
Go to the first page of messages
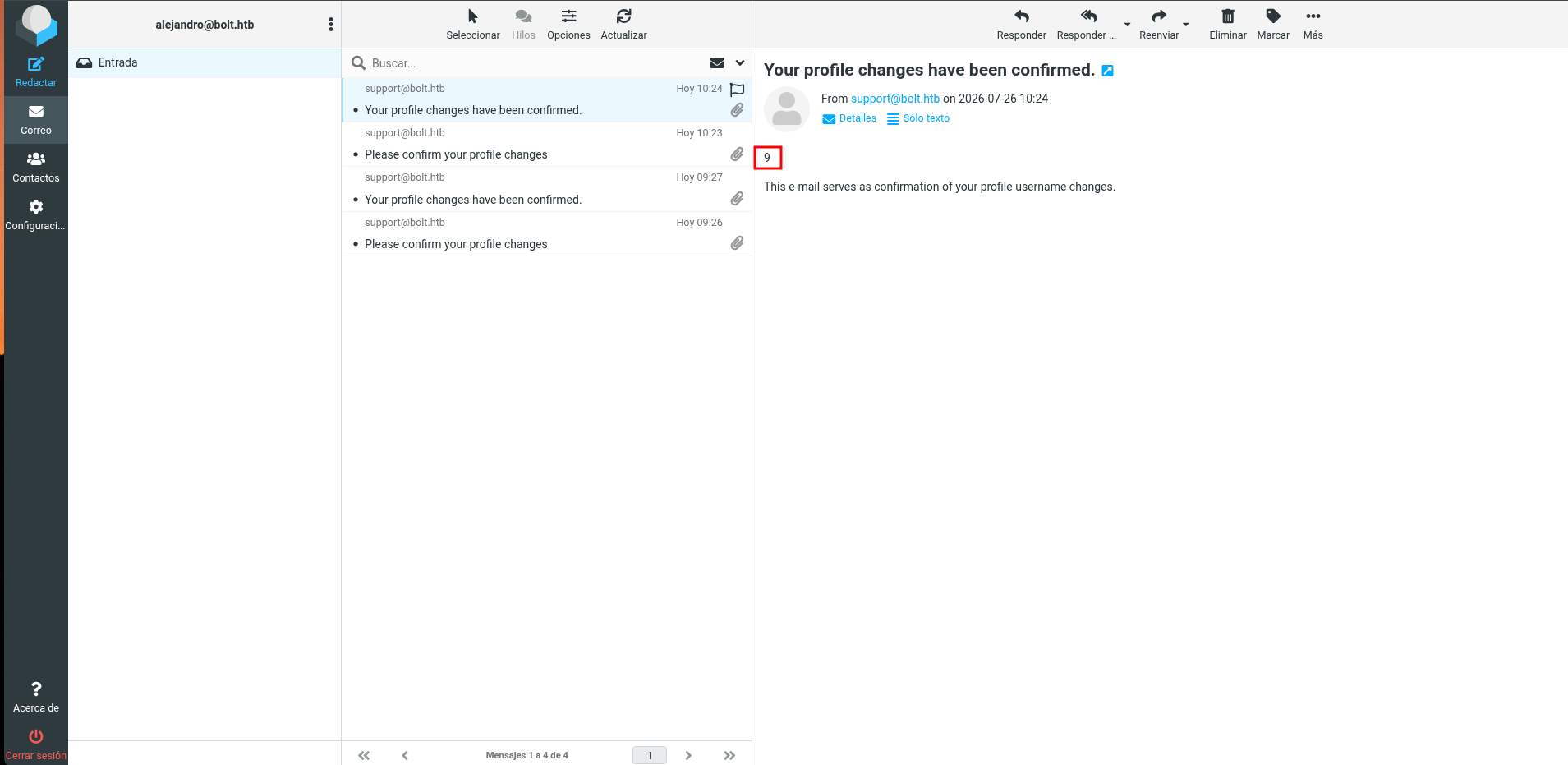(364, 755)
